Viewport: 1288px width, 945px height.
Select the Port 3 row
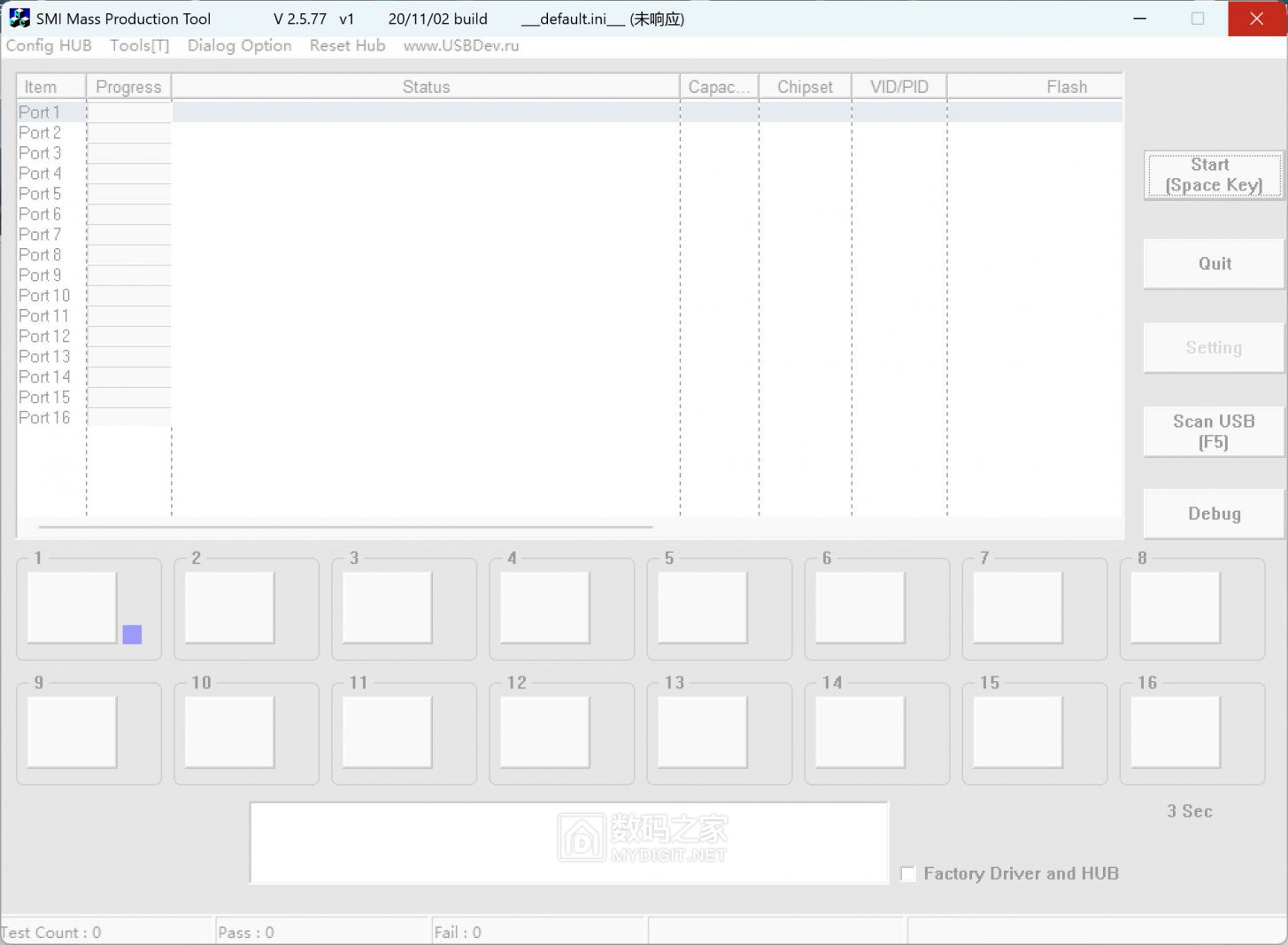coord(569,153)
